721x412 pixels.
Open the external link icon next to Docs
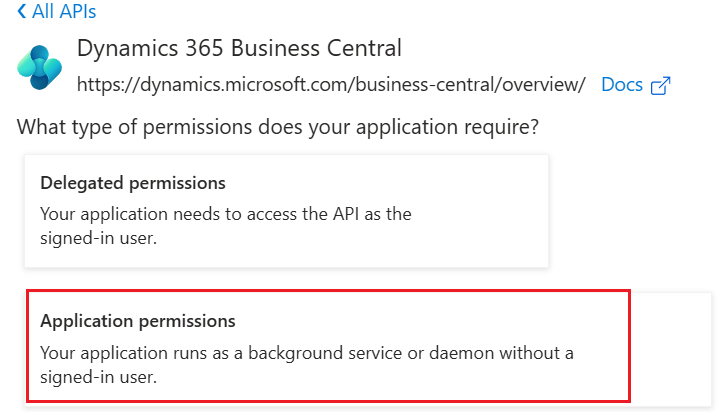click(x=660, y=86)
